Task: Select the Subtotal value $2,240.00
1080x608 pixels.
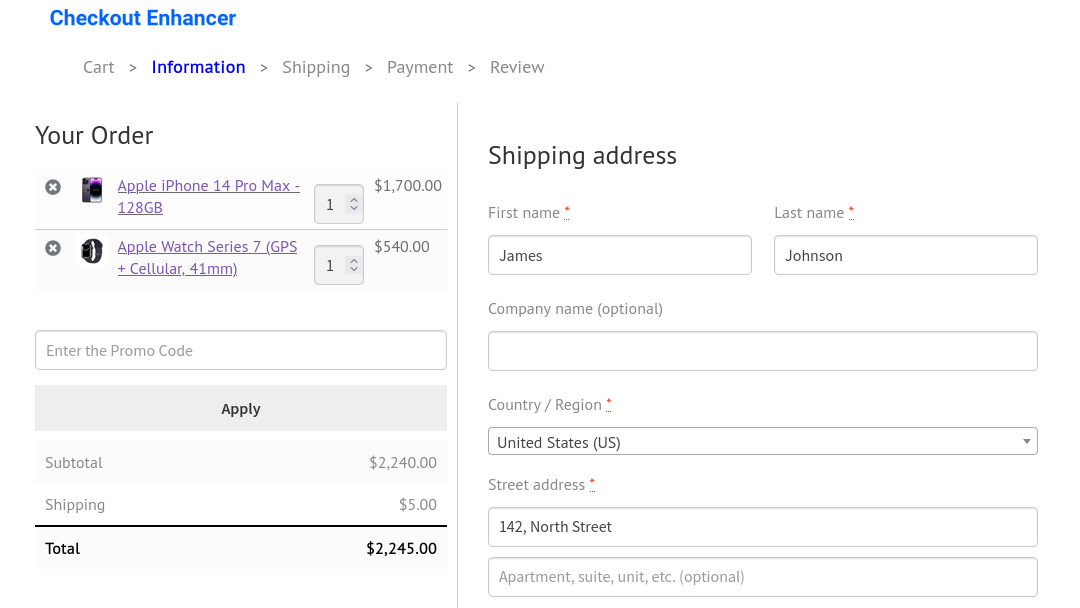Action: [x=403, y=463]
